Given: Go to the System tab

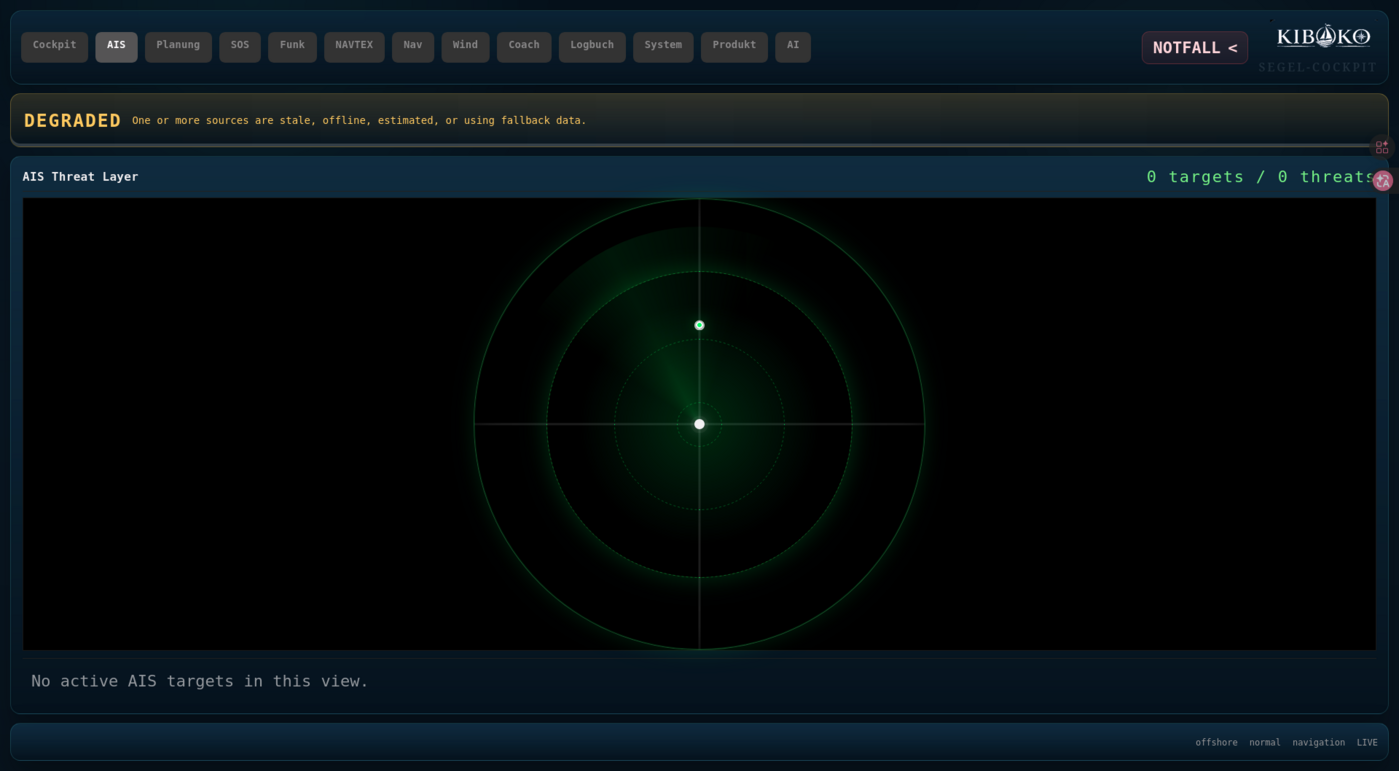Looking at the screenshot, I should pyautogui.click(x=663, y=46).
